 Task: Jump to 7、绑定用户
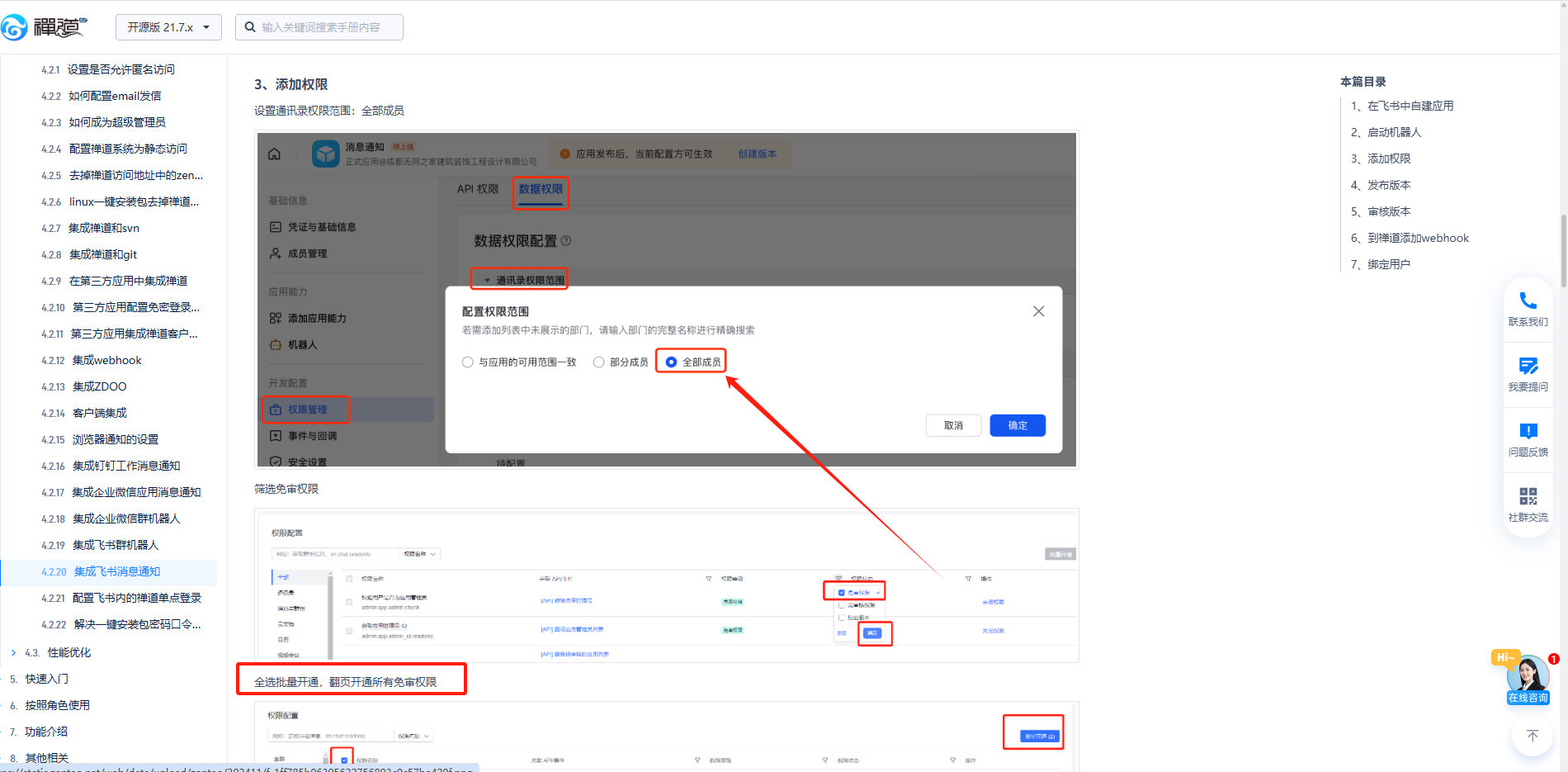click(x=1381, y=264)
